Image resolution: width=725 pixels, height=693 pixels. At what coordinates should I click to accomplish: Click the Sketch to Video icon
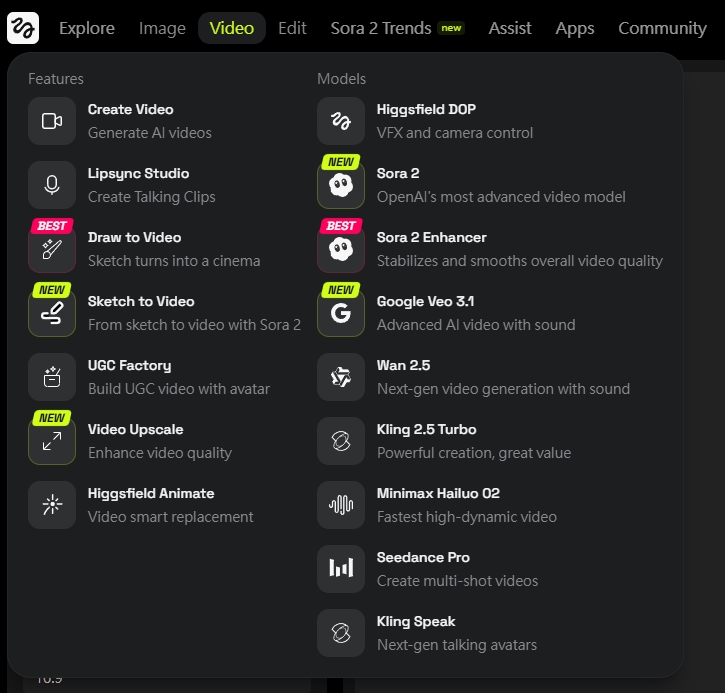click(x=52, y=313)
